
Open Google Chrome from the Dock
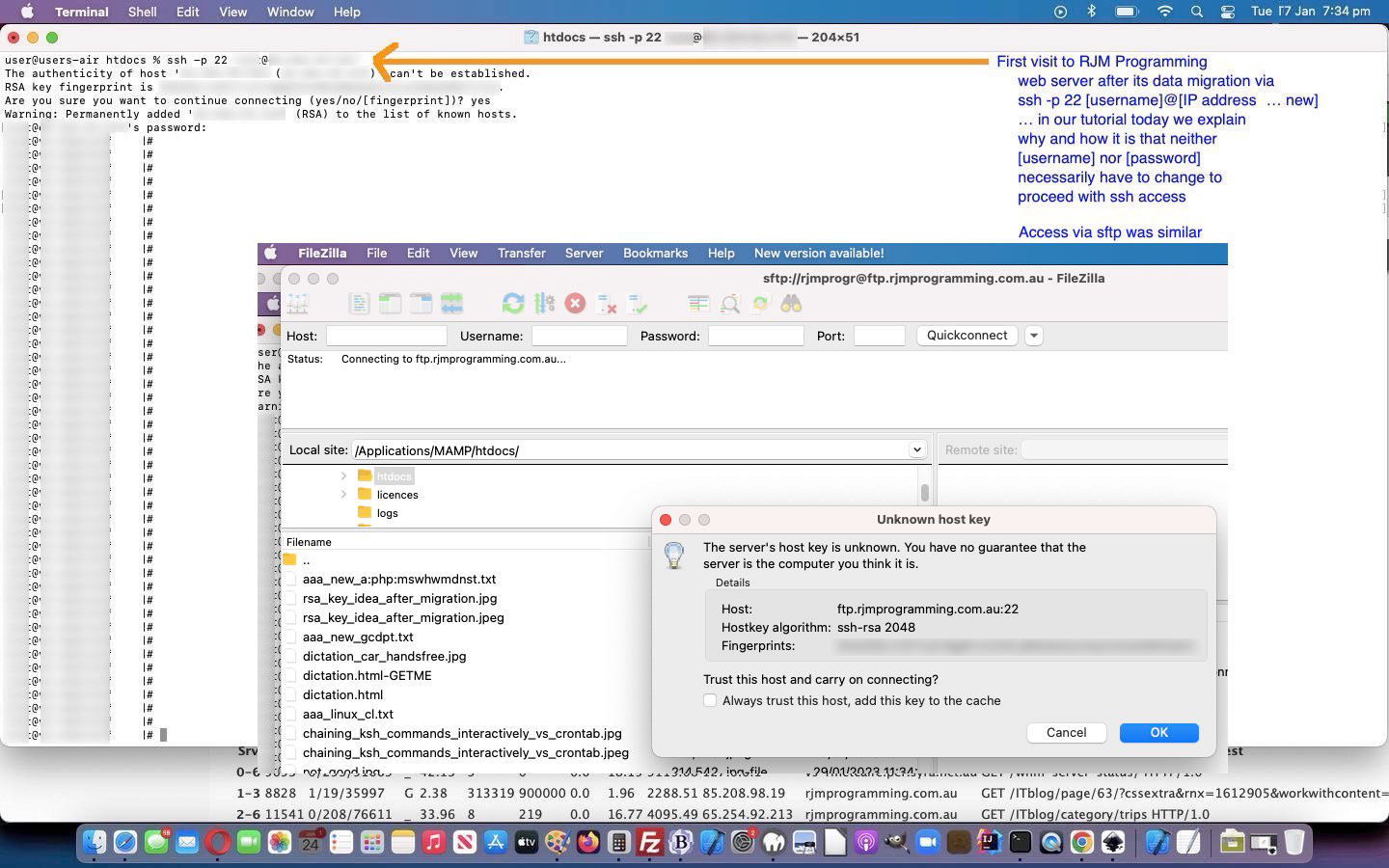[x=1082, y=842]
